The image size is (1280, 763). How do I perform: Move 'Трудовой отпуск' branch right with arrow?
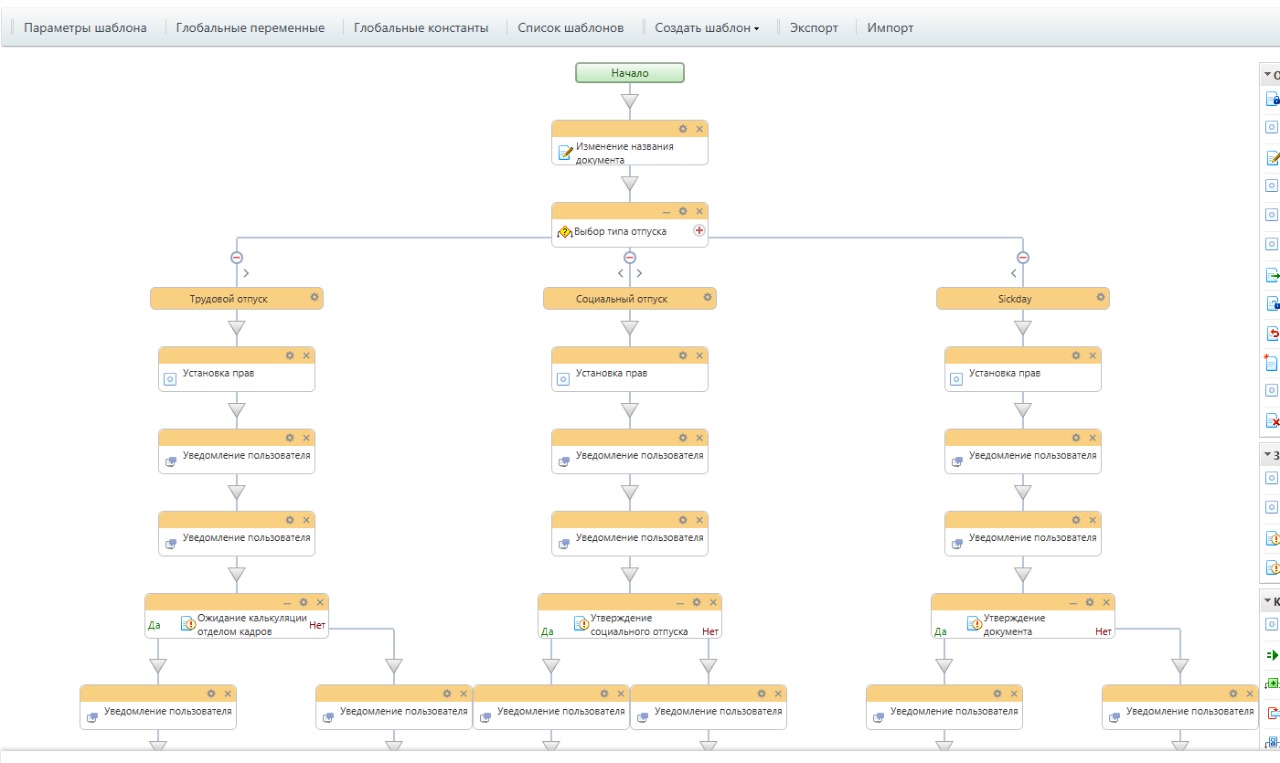246,272
